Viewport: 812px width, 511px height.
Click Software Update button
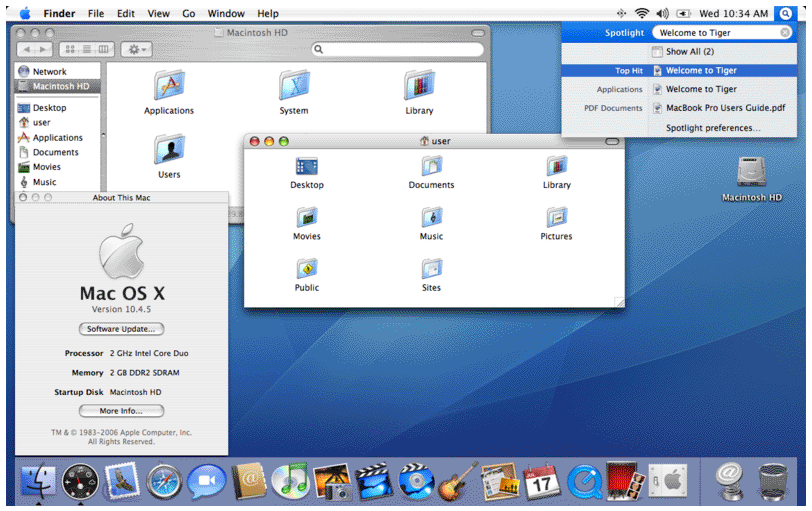(121, 329)
